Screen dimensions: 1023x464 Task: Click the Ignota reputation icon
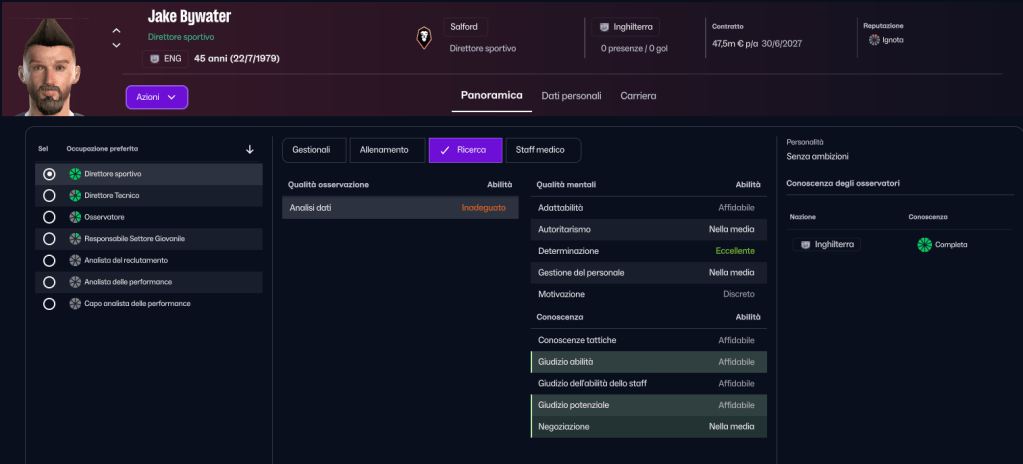pos(874,40)
